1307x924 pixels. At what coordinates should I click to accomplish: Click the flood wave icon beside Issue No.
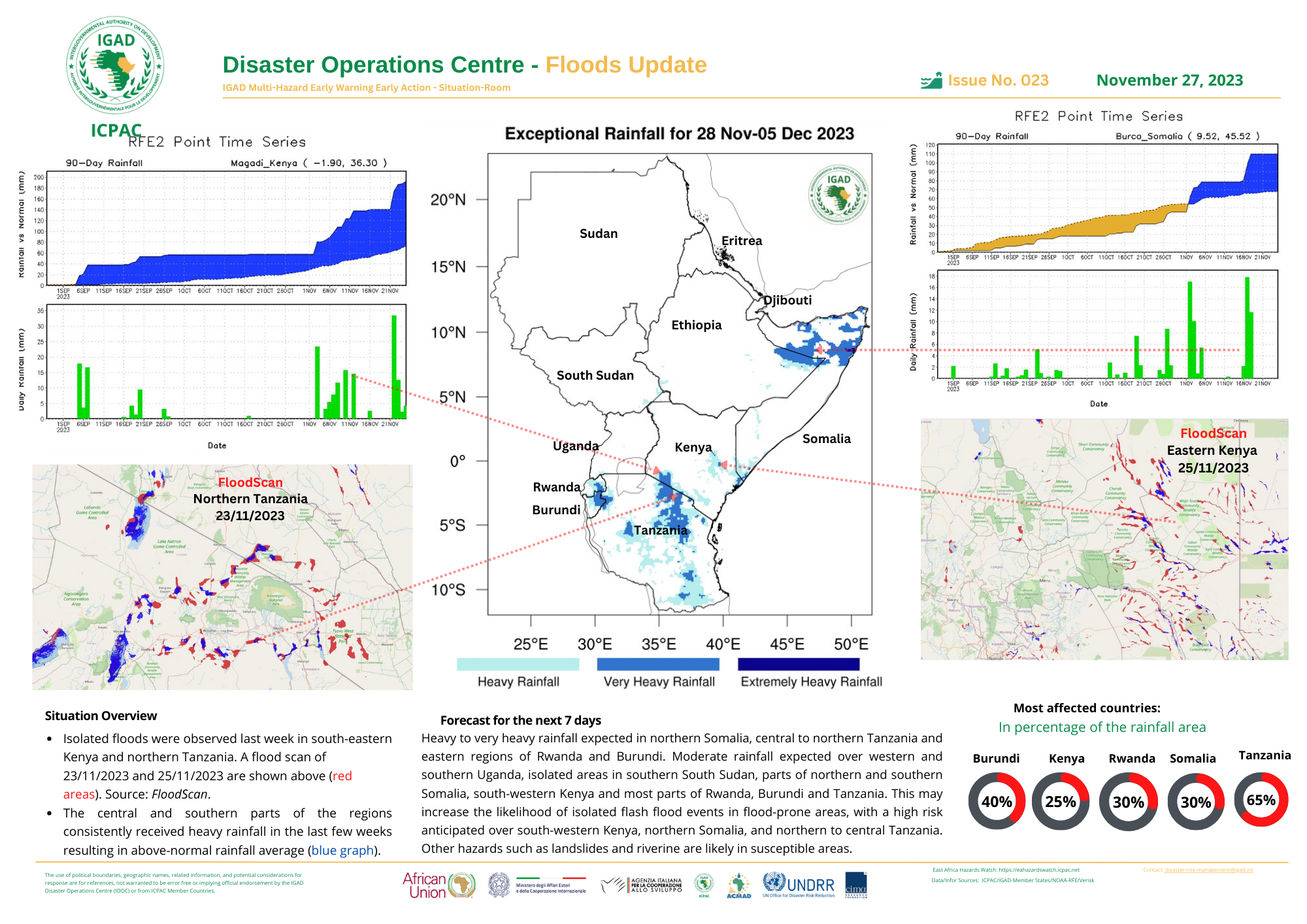pyautogui.click(x=931, y=80)
